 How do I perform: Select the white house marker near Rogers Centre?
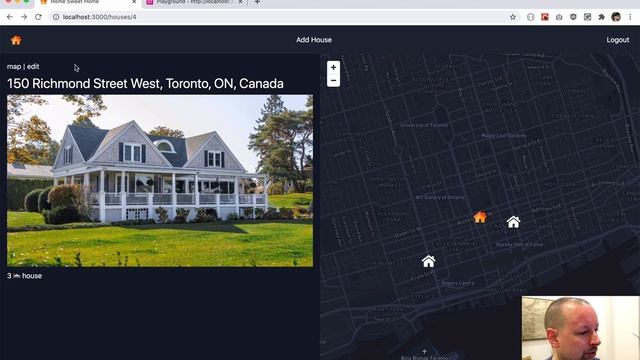429,261
